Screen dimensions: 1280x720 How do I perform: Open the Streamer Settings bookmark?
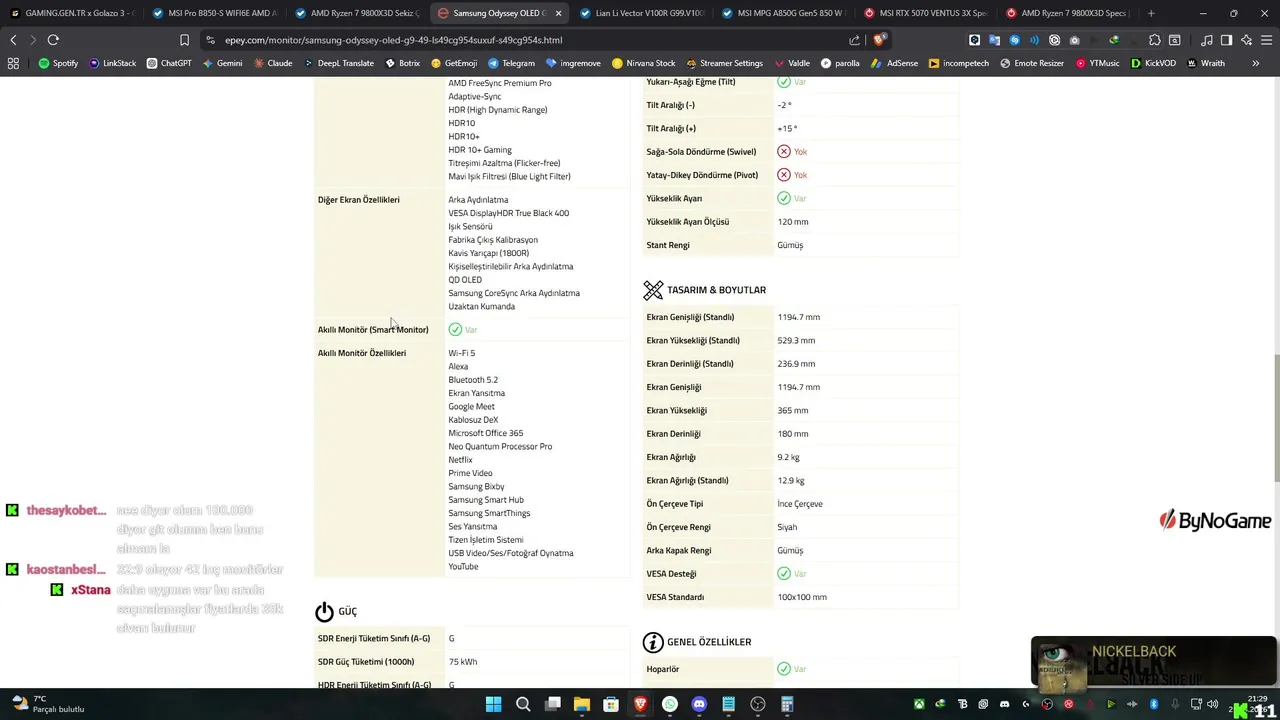724,63
